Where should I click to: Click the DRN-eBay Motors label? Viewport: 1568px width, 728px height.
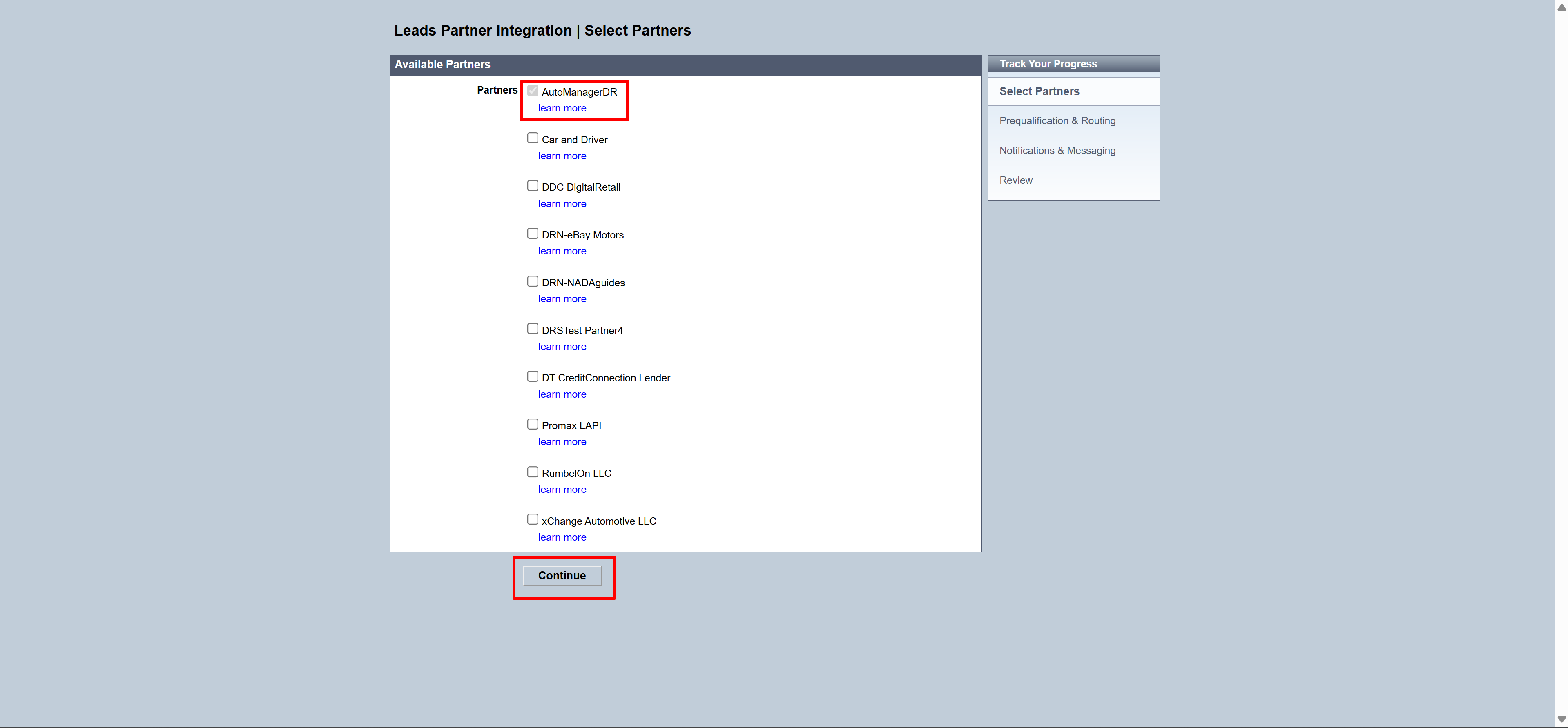582,235
